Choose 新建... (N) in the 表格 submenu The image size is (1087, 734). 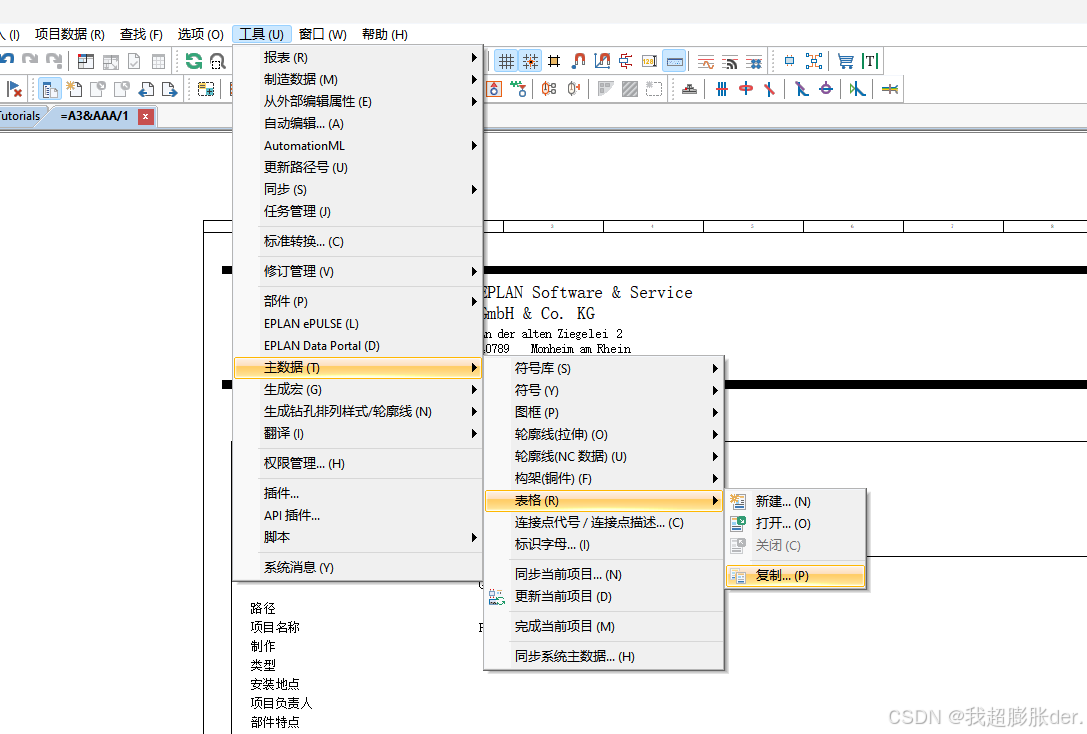pos(795,501)
